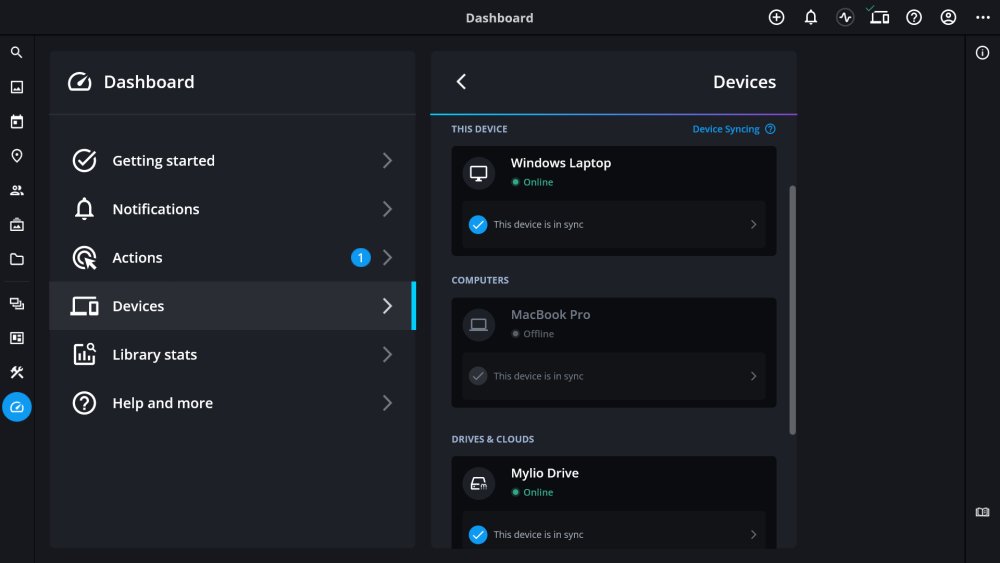Open the Map location pin view
This screenshot has height=563, width=1000.
(16, 156)
